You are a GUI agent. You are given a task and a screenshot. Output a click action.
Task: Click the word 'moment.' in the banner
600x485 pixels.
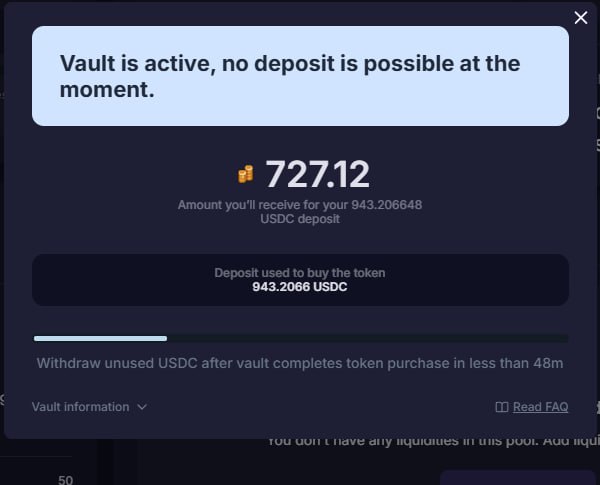tap(107, 90)
